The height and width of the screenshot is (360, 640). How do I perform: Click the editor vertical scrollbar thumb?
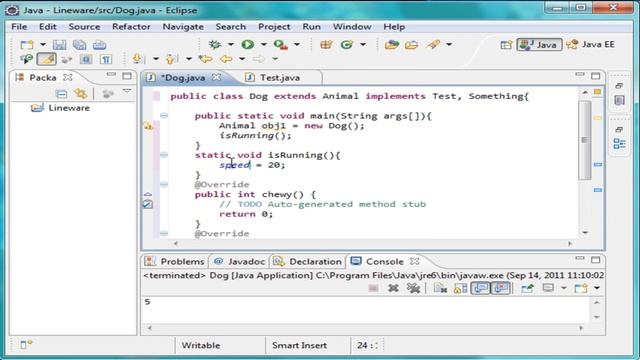[585, 140]
